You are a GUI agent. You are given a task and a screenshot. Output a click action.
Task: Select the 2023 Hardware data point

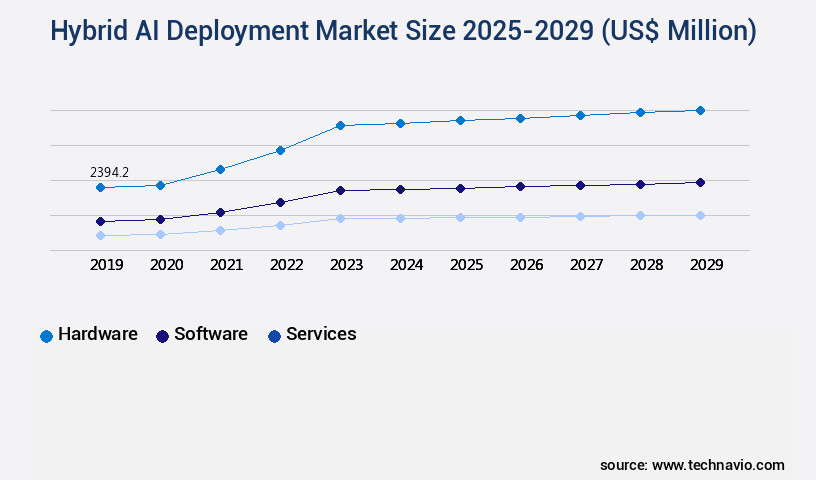340,125
